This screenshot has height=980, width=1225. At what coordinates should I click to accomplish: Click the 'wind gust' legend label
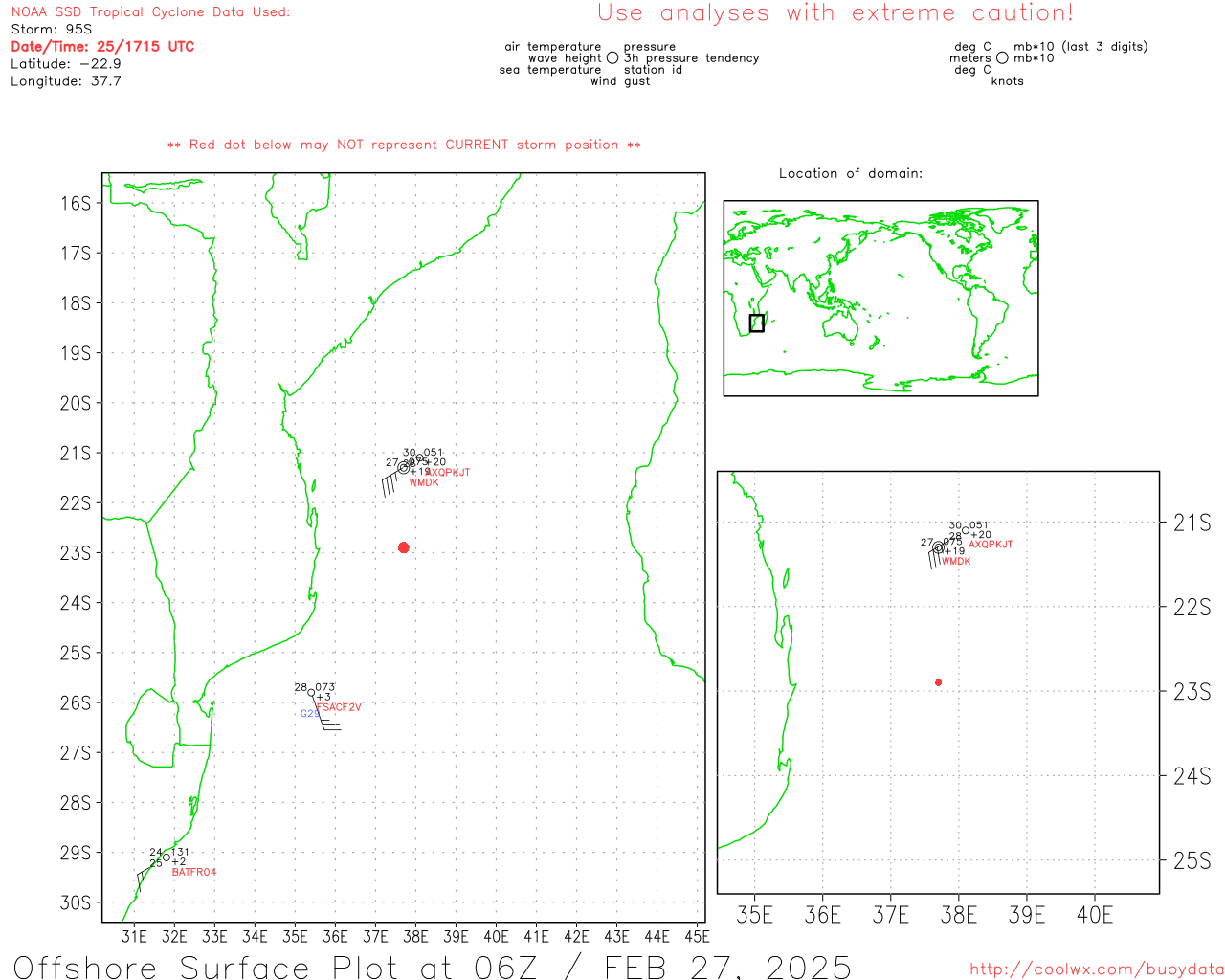[620, 81]
